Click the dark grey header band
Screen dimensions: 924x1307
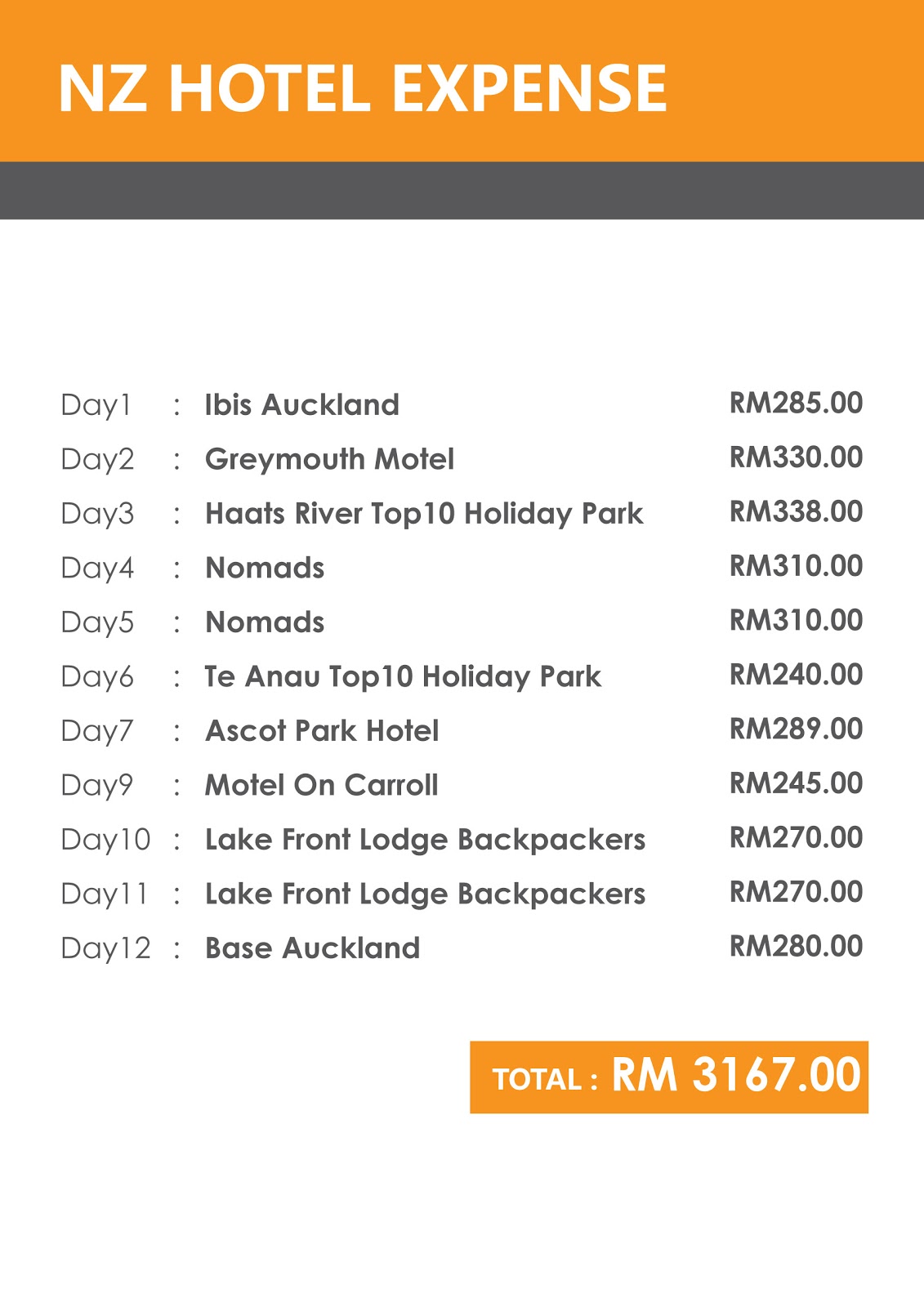tap(462, 190)
